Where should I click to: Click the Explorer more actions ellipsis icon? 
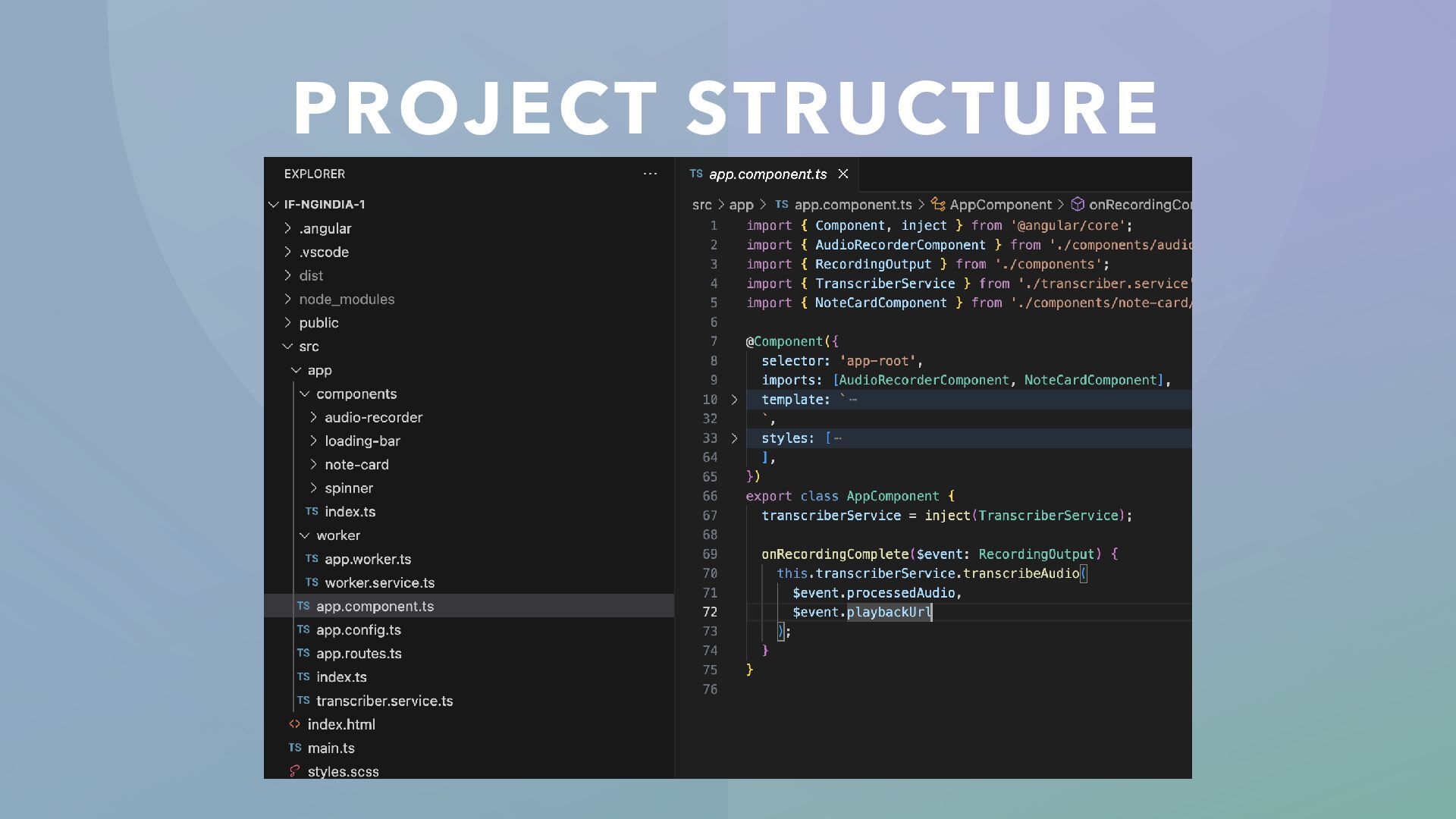(650, 174)
